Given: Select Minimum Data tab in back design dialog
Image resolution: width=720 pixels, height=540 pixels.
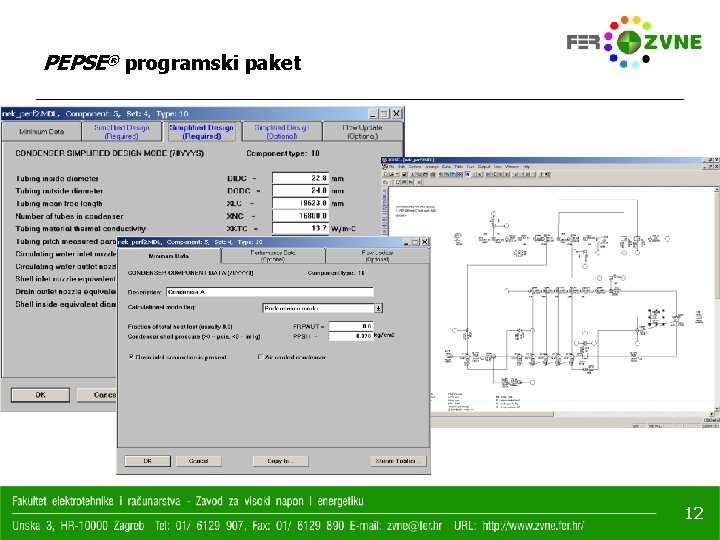Looking at the screenshot, I should pyautogui.click(x=41, y=131).
